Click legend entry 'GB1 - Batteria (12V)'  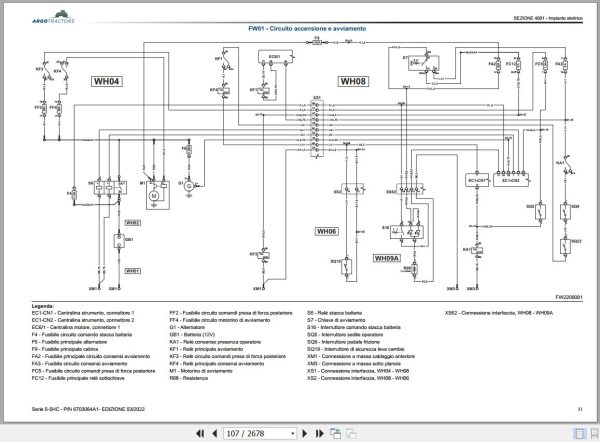(x=192, y=334)
